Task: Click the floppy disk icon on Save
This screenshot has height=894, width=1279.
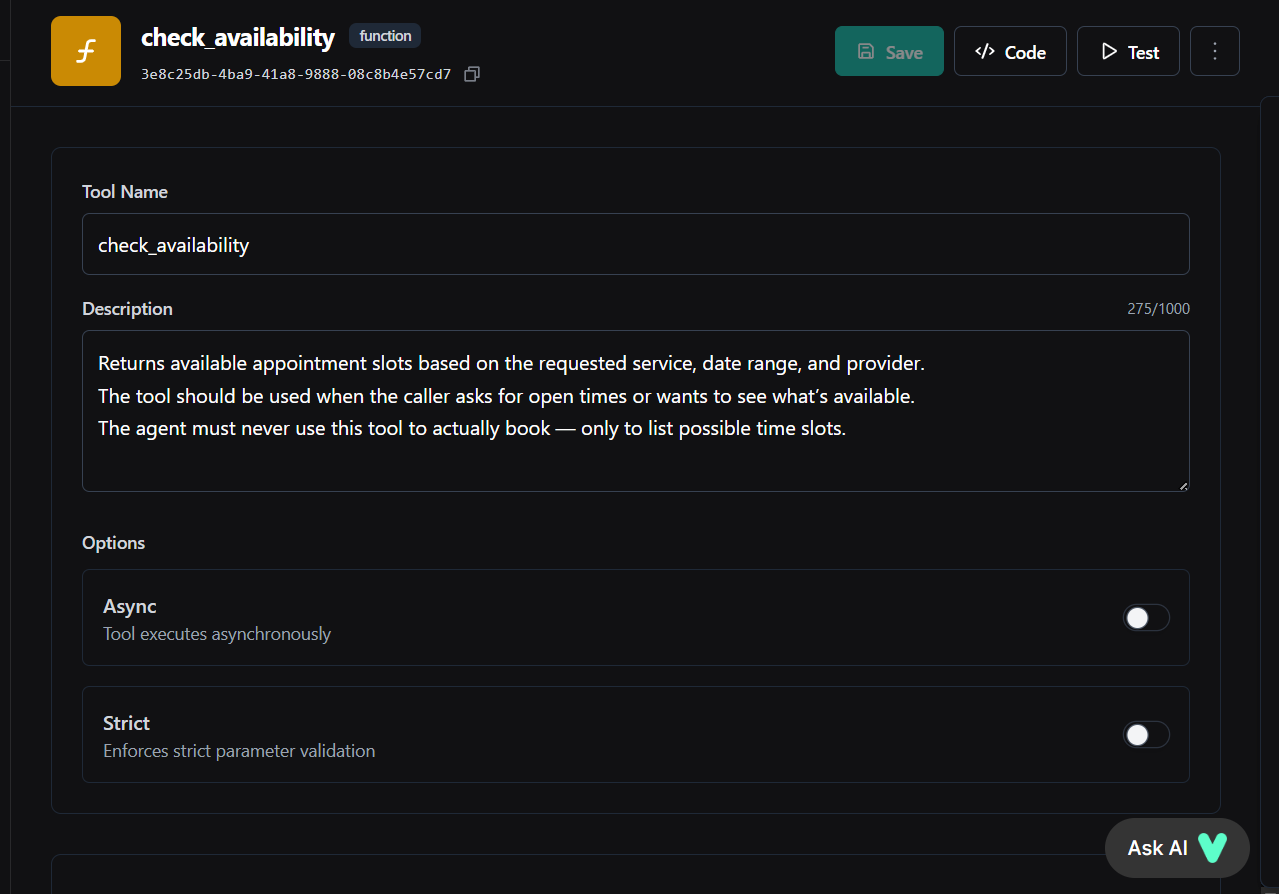Action: [x=866, y=52]
